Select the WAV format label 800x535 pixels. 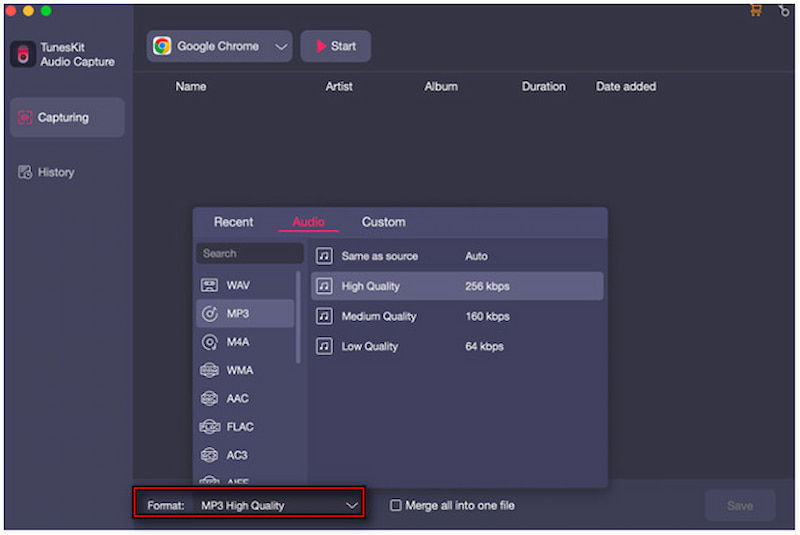[x=238, y=285]
